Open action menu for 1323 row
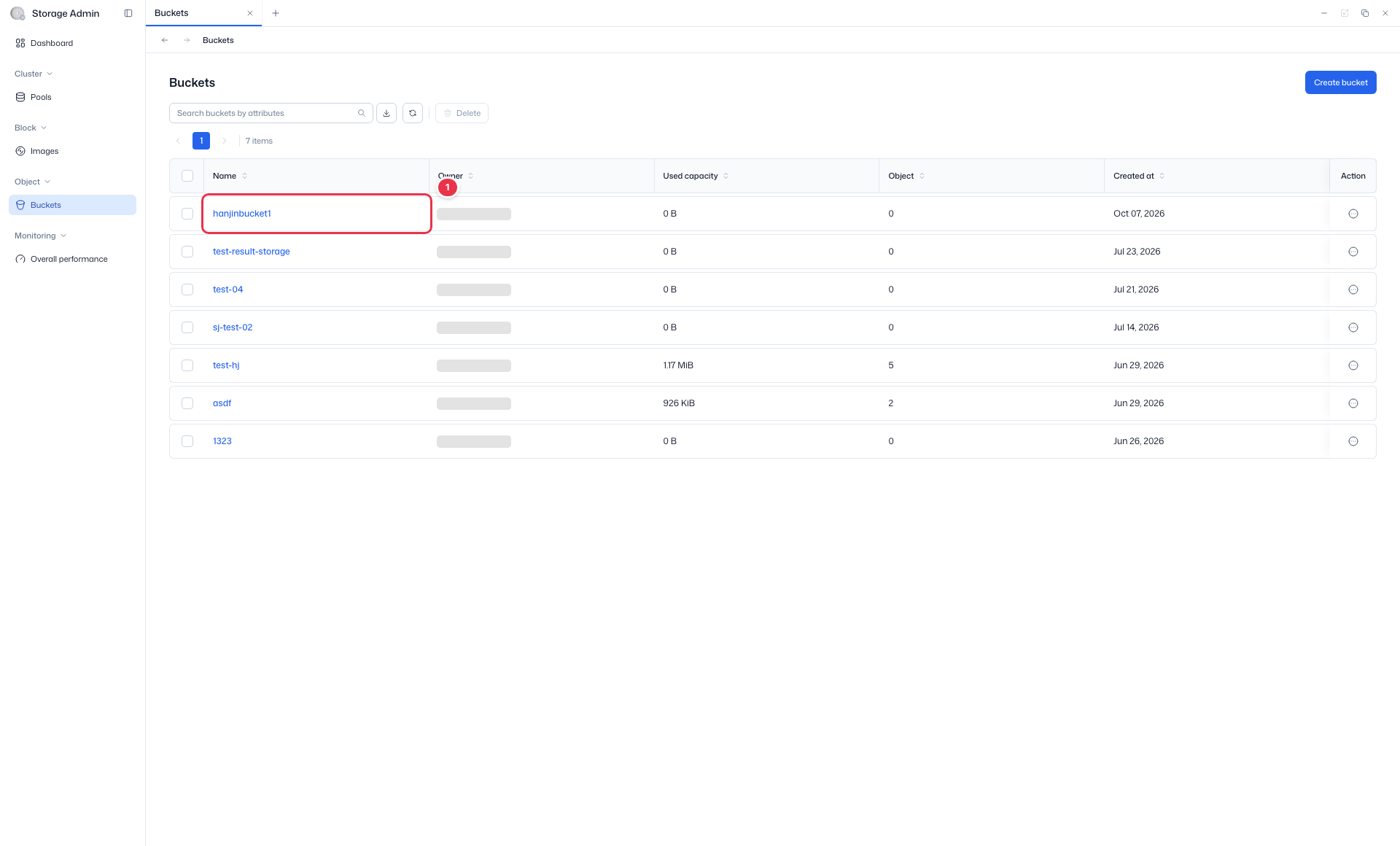 1353,441
